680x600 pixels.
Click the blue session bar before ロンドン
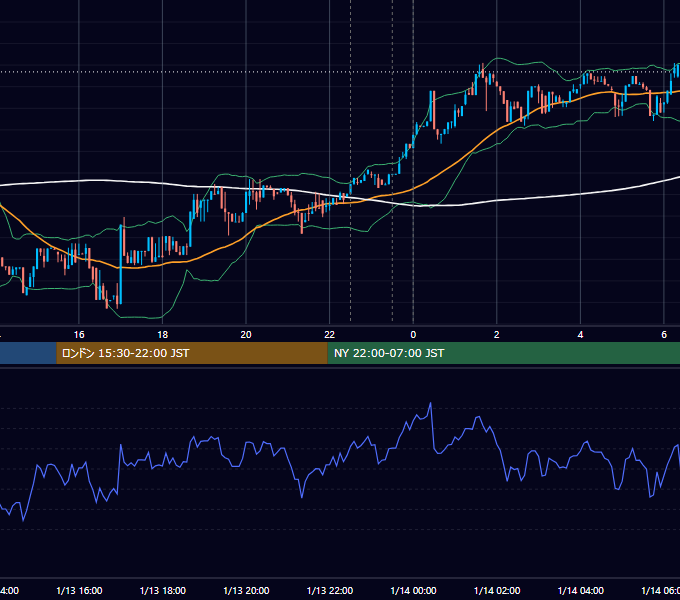(28, 353)
